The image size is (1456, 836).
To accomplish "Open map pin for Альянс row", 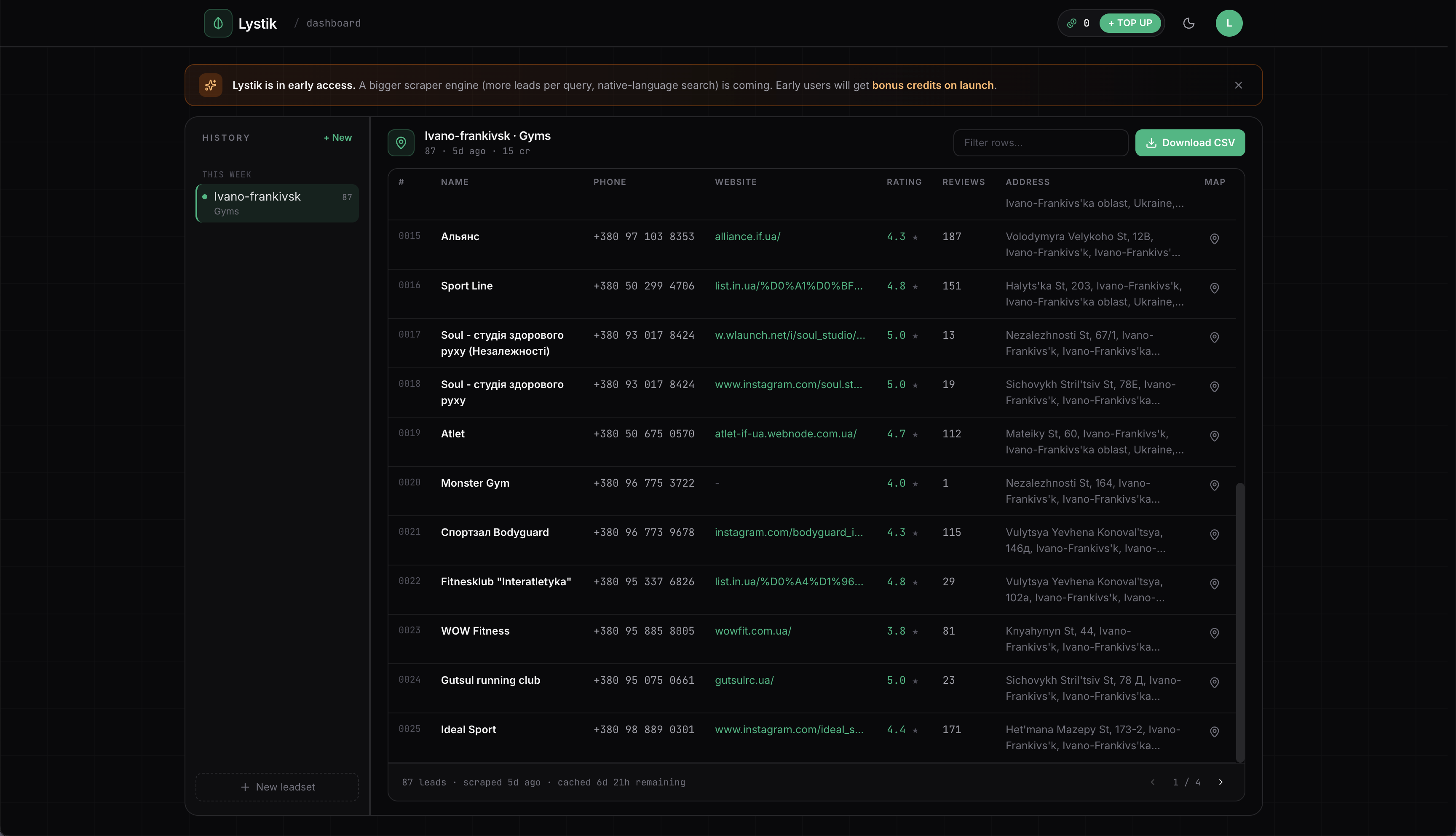I will (1214, 239).
